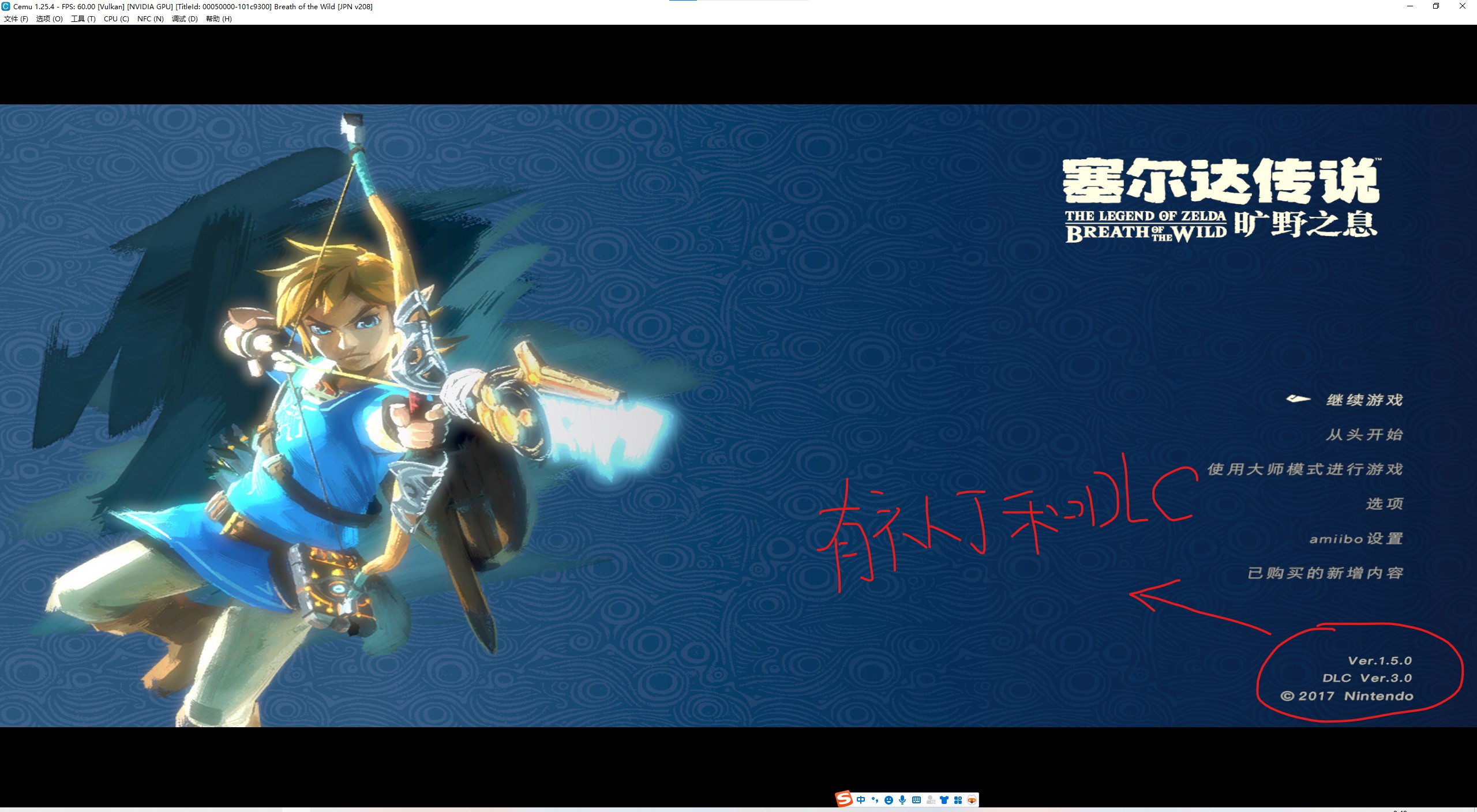The image size is (1477, 812).
Task: Restore down the Cemu window
Action: (1436, 6)
